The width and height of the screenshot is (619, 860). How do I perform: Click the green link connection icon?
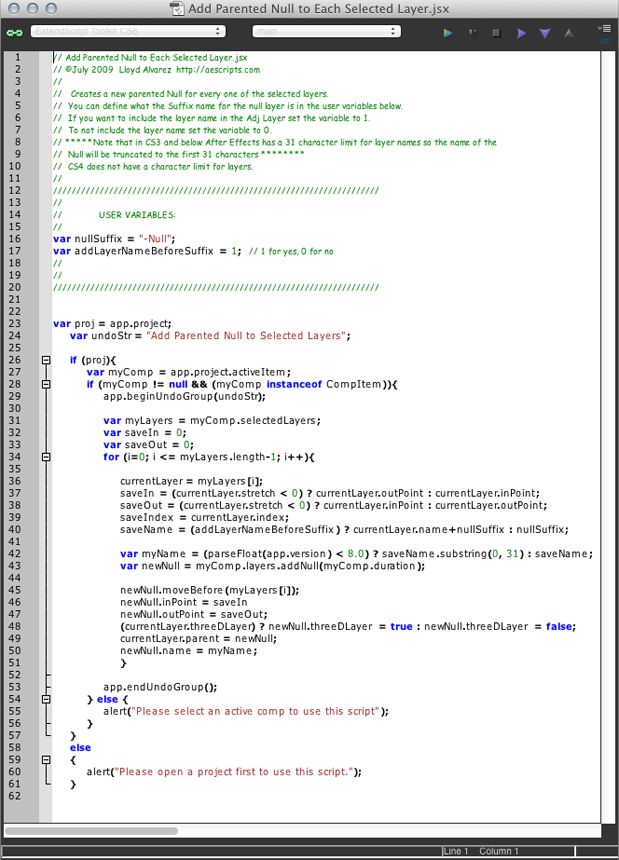(14, 32)
